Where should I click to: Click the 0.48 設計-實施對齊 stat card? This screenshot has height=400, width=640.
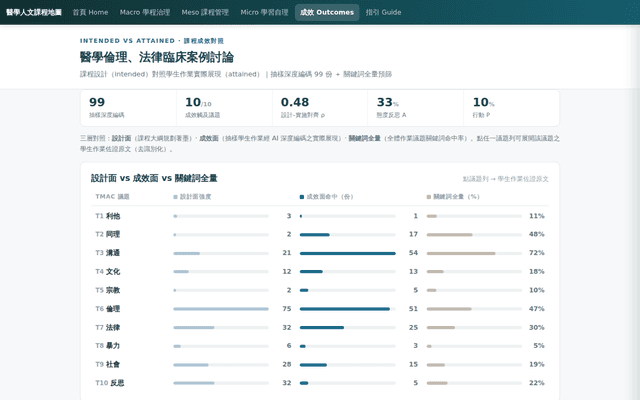[x=320, y=108]
